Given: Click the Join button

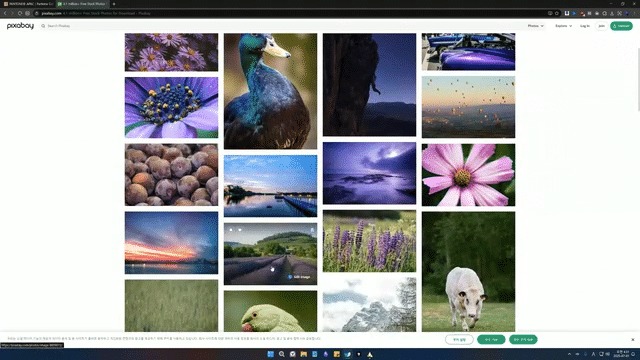Looking at the screenshot, I should (601, 26).
